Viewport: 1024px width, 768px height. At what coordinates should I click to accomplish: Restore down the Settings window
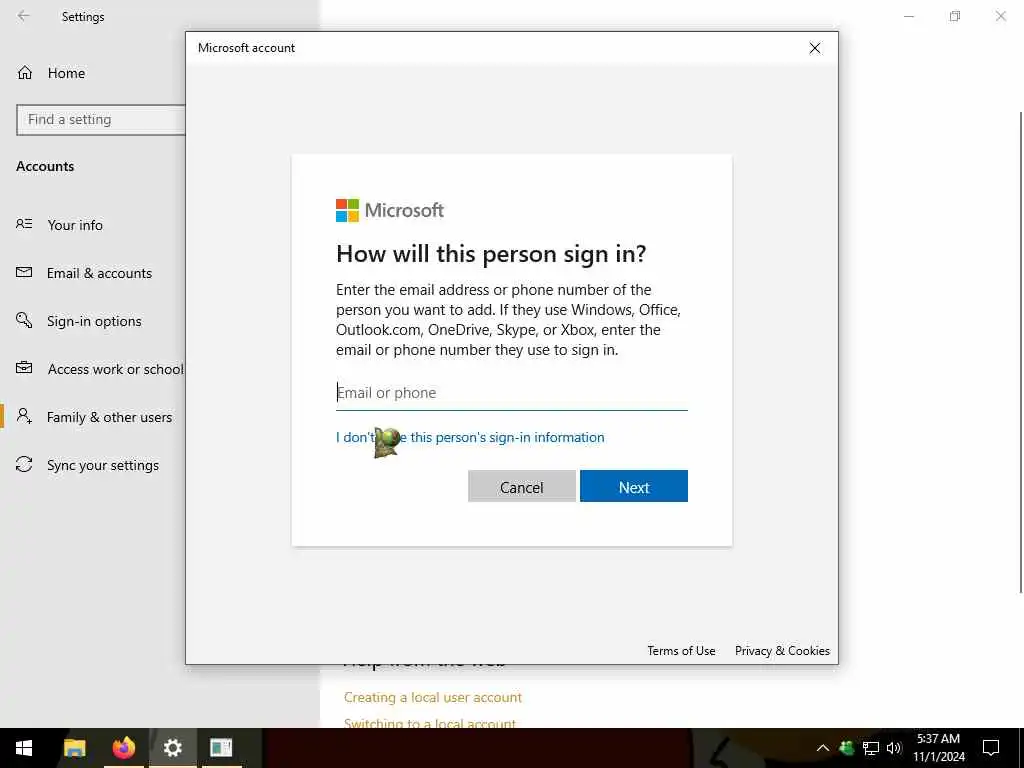[955, 16]
